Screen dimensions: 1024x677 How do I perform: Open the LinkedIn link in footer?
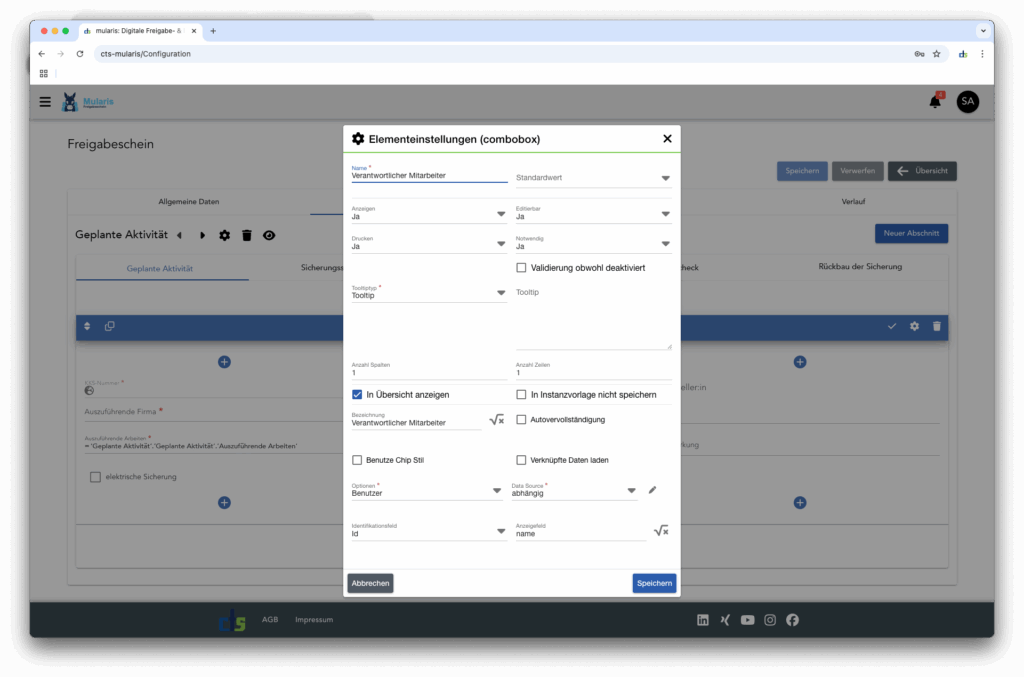point(703,620)
